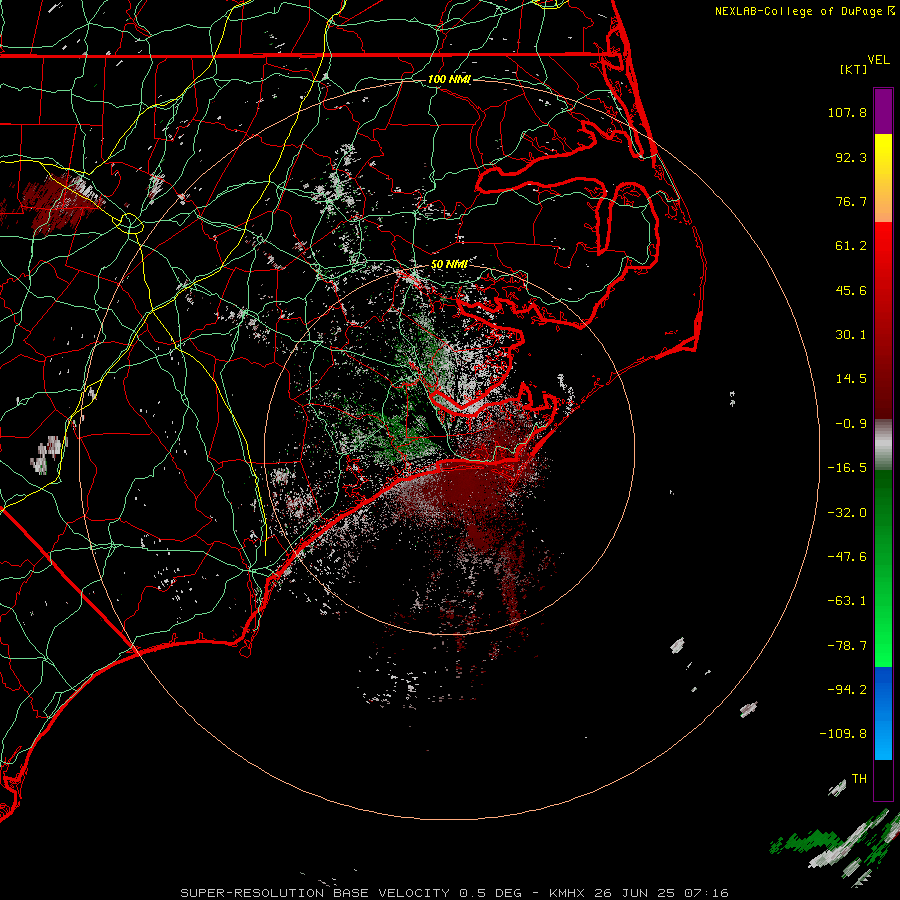
Task: Click the 92.3 legend value
Action: [851, 157]
